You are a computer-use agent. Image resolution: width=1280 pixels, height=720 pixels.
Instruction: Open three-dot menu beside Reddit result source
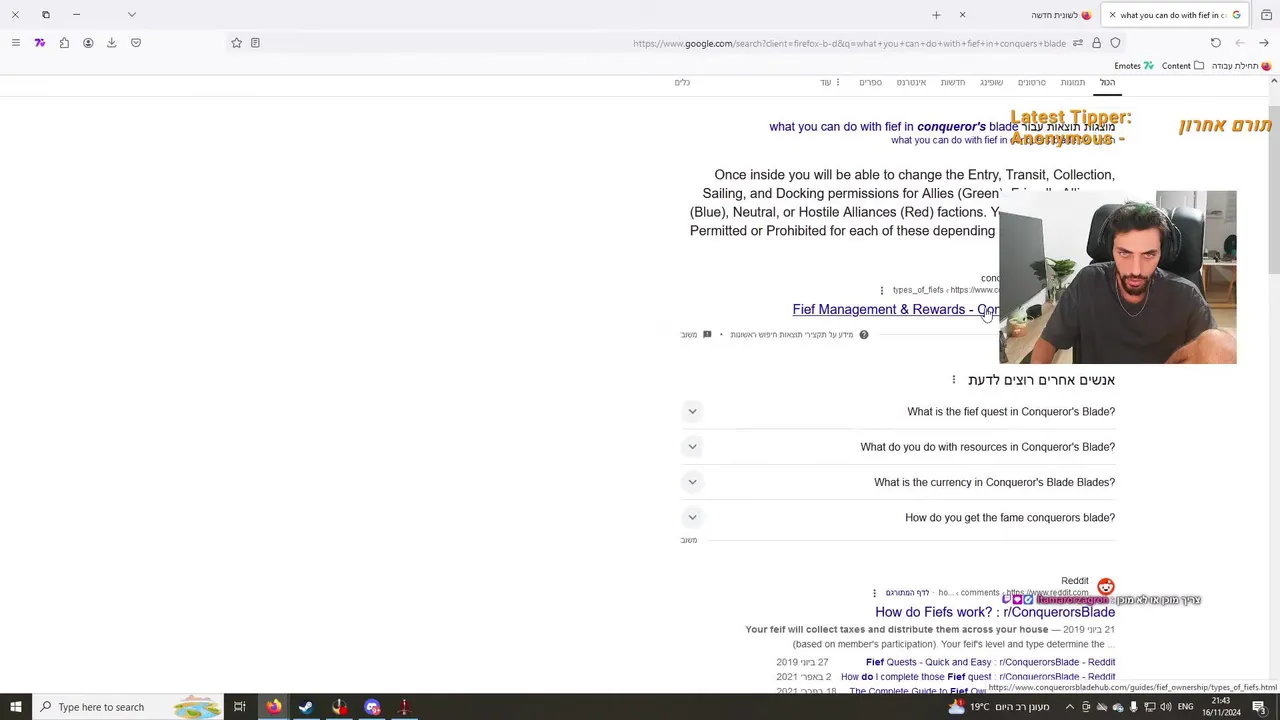[x=874, y=593]
